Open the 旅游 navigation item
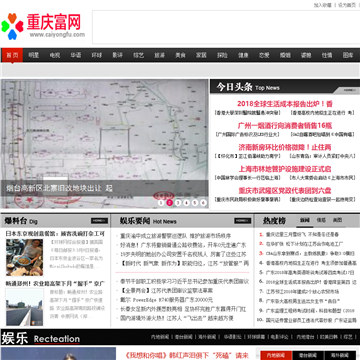 pos(159,55)
